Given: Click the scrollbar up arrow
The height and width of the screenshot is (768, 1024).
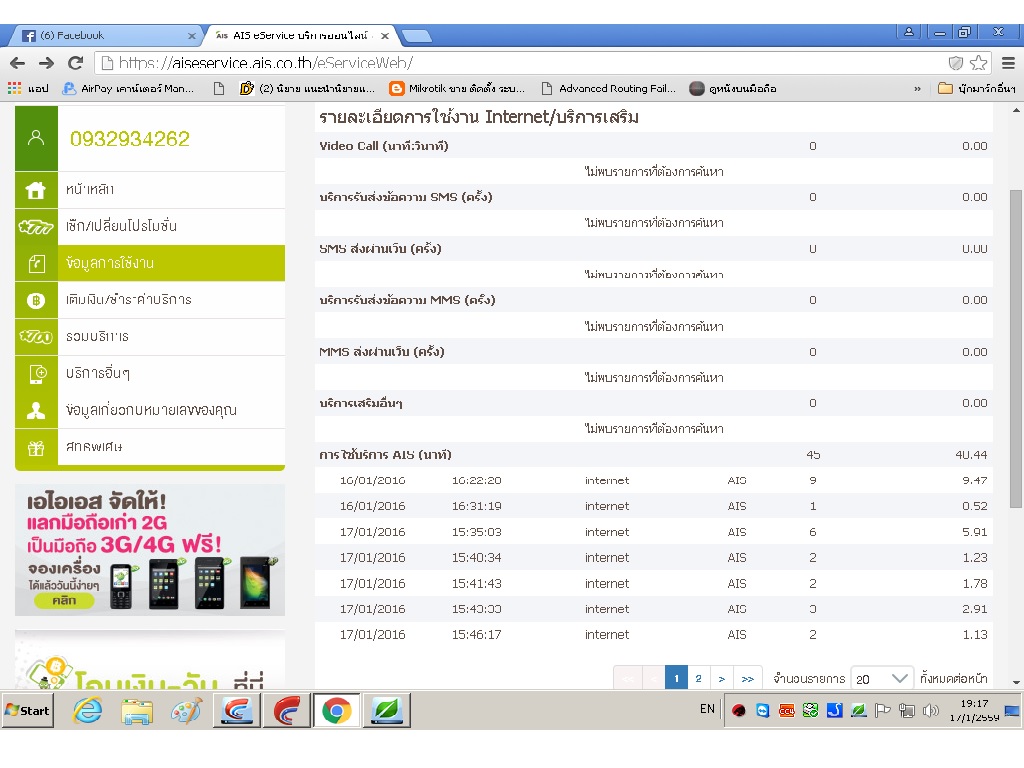Looking at the screenshot, I should click(x=1016, y=110).
